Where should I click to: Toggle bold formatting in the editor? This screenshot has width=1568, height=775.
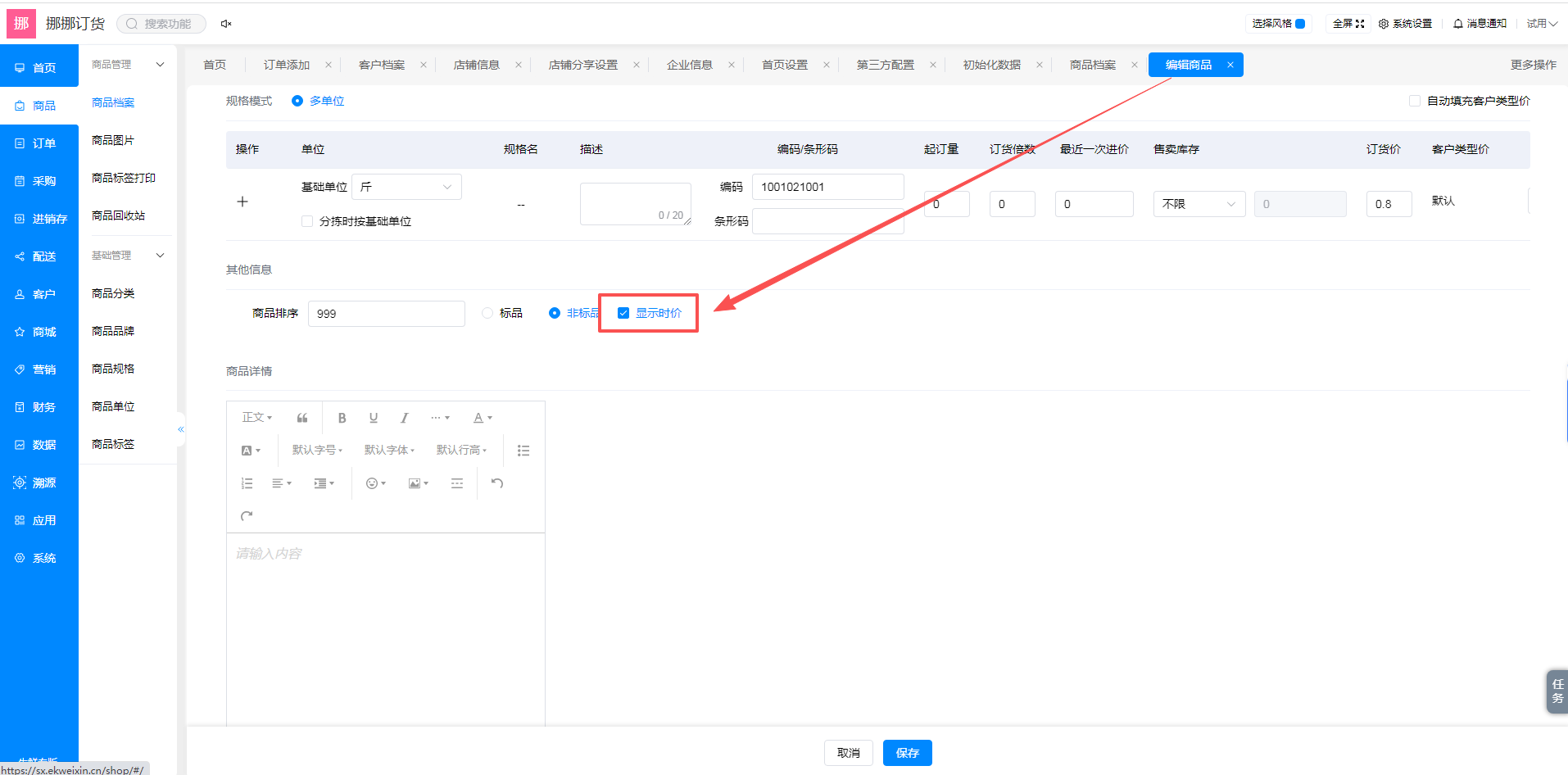tap(342, 418)
